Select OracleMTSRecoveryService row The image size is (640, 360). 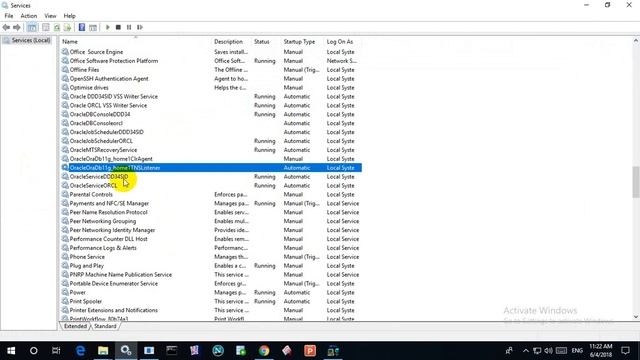(211, 150)
